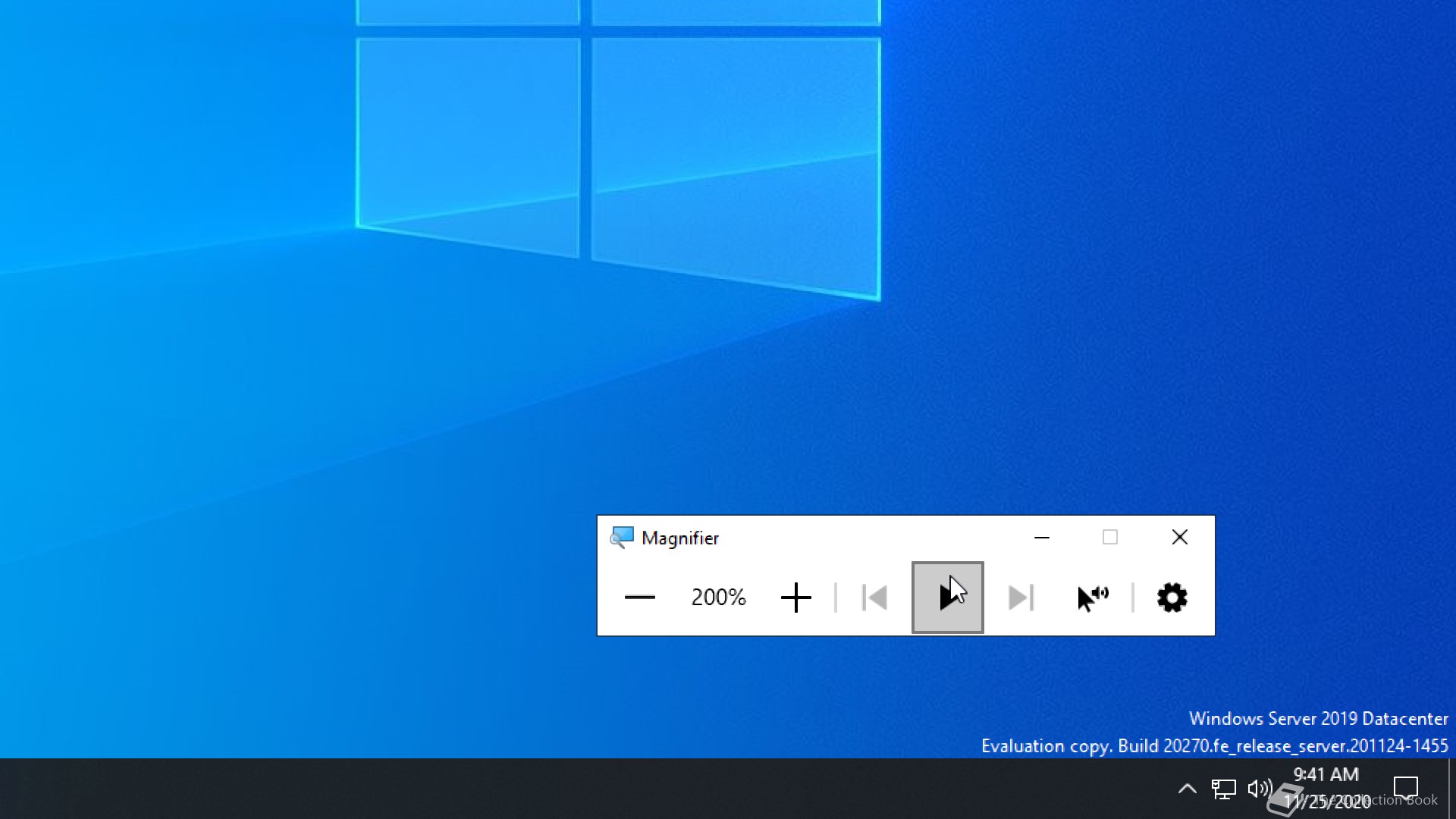Open the taskbar clock showing 9:41 AM

(x=1327, y=789)
